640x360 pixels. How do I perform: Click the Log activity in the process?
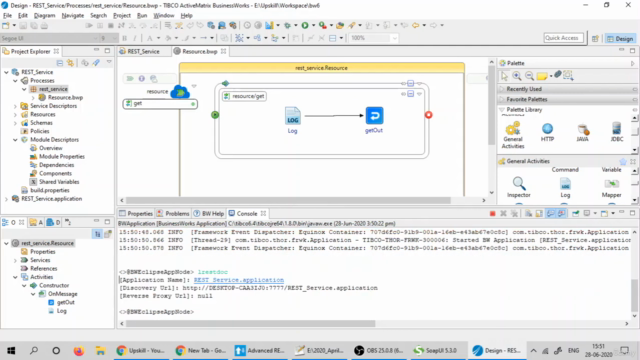point(292,116)
